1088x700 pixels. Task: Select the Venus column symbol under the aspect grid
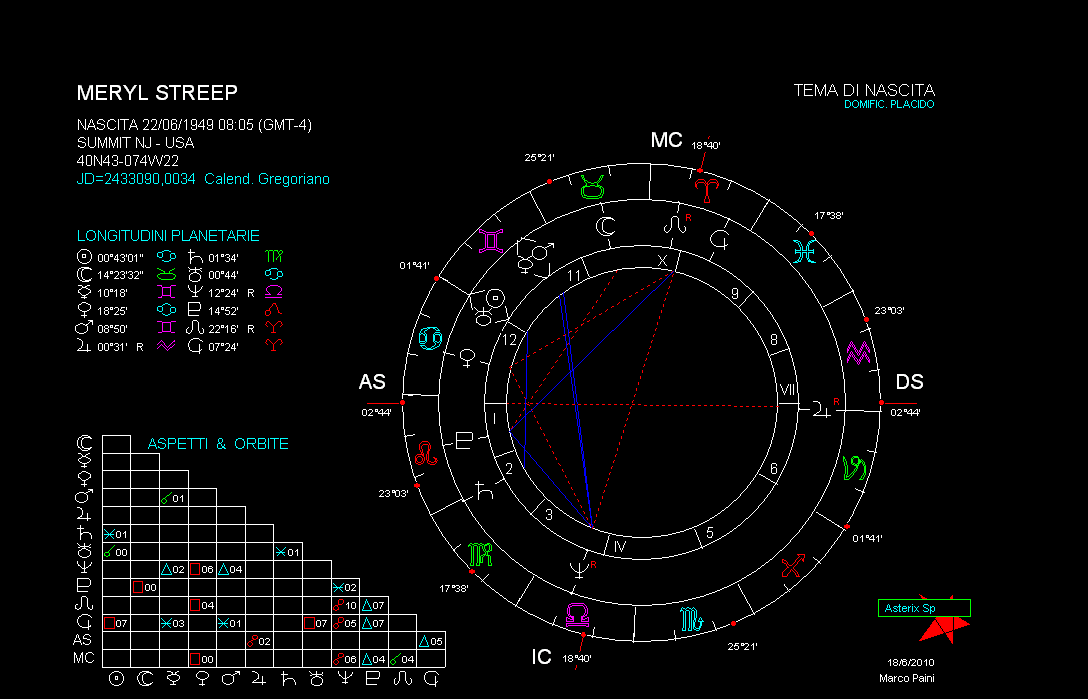click(202, 679)
